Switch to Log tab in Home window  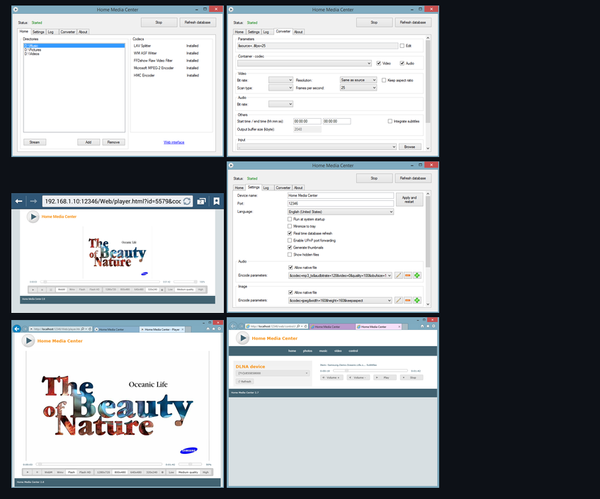coord(51,32)
